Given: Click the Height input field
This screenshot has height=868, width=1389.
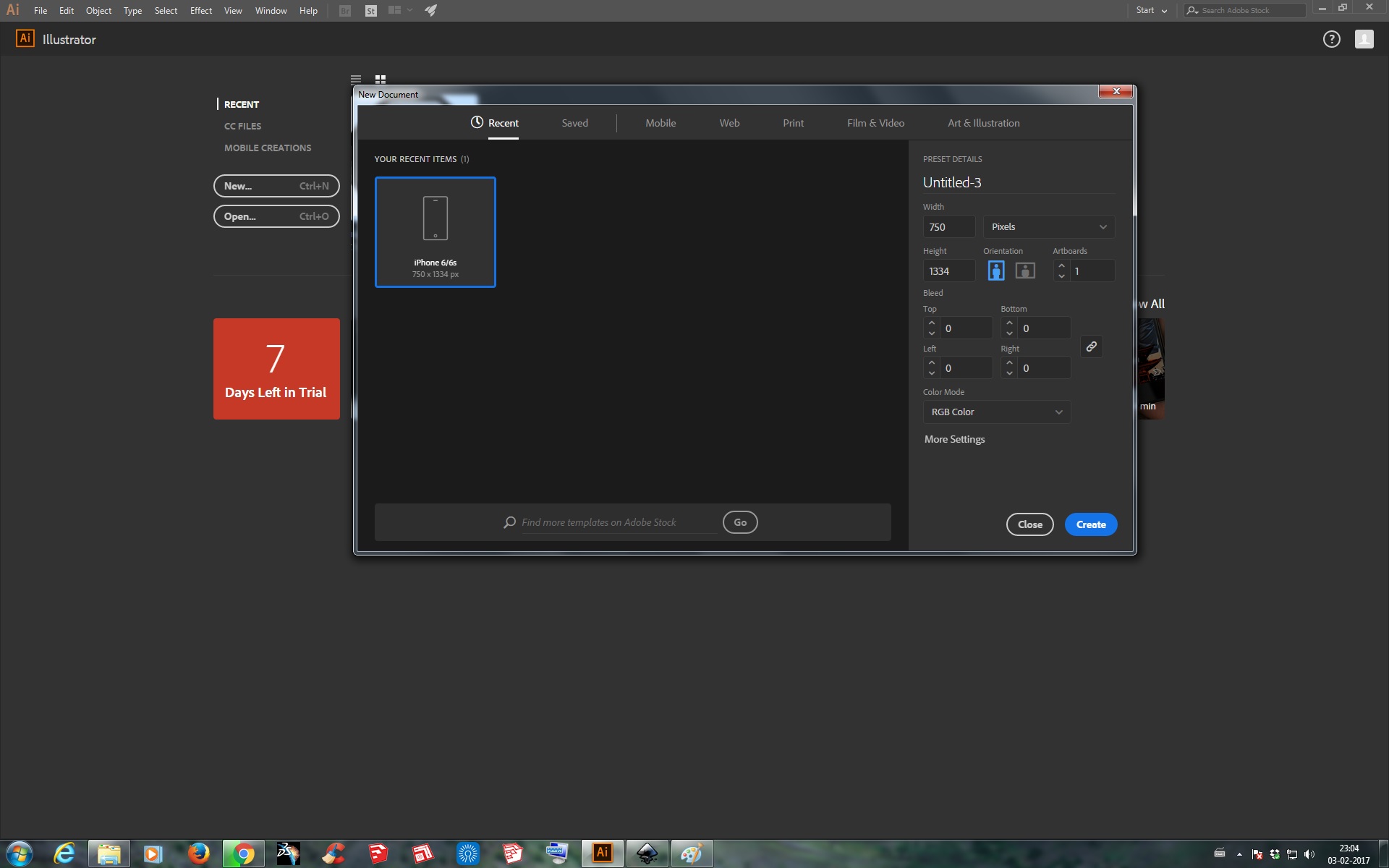Looking at the screenshot, I should pos(948,271).
